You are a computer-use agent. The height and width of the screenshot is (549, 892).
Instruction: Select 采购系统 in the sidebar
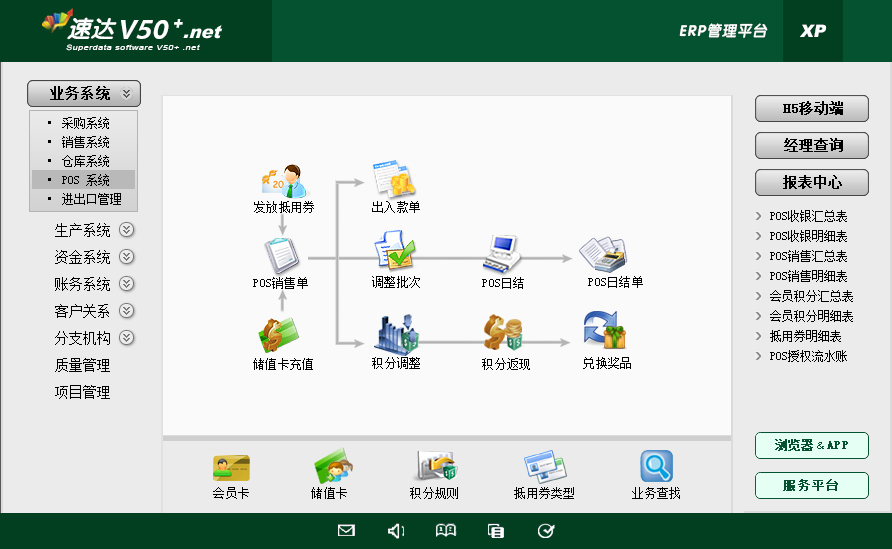85,123
